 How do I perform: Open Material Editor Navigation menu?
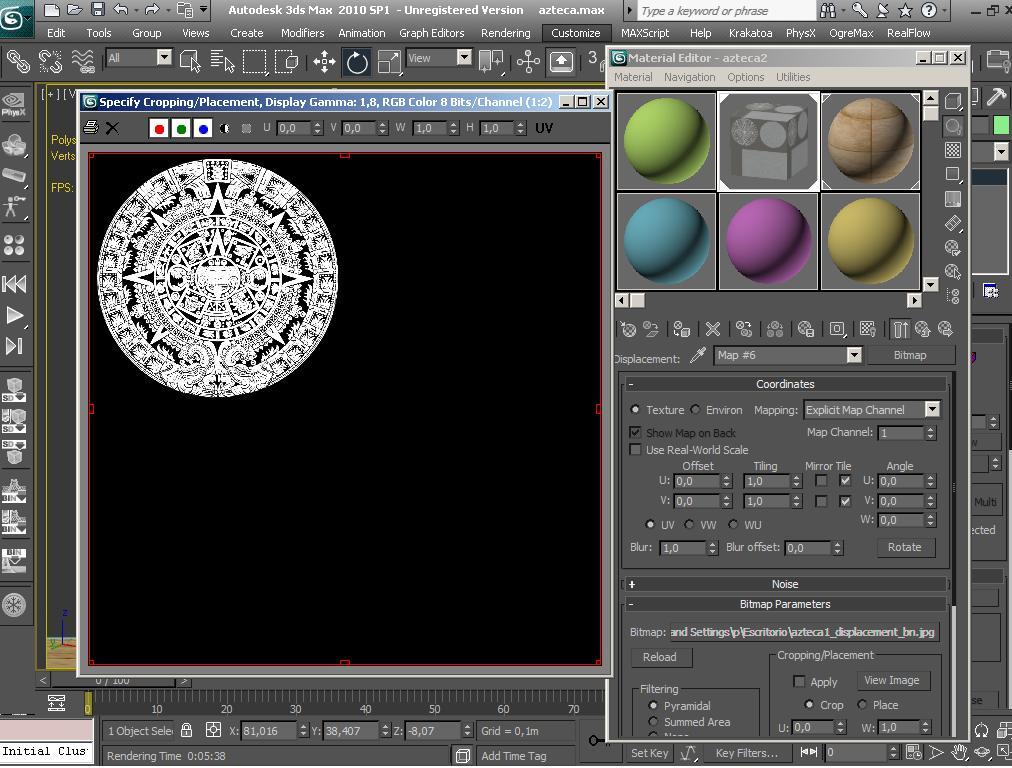(689, 77)
